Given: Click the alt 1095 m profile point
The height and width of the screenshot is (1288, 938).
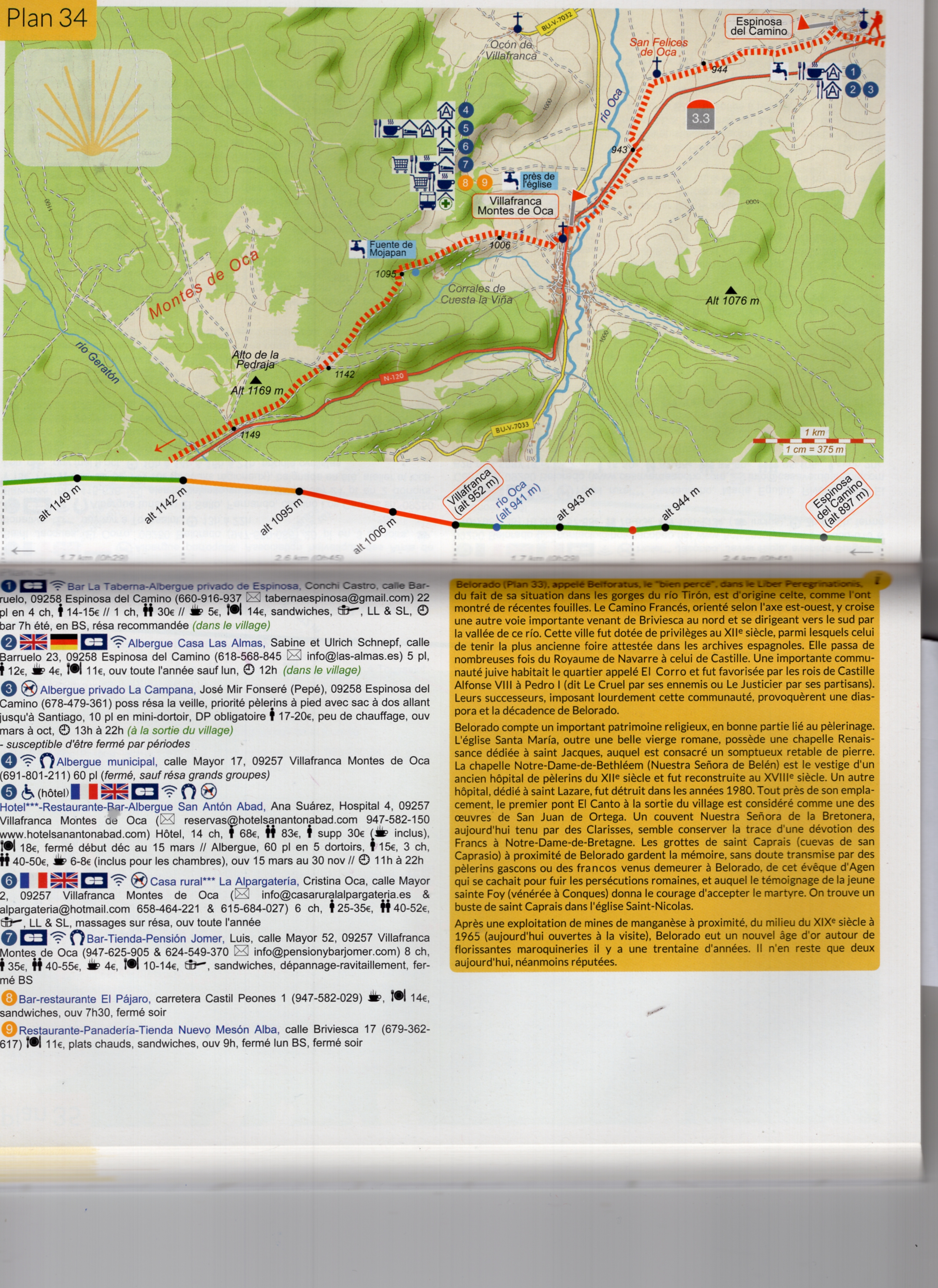Looking at the screenshot, I should coord(299,492).
